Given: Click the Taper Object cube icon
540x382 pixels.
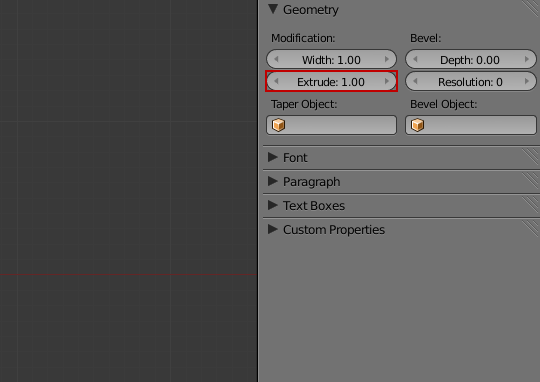Looking at the screenshot, I should point(279,125).
